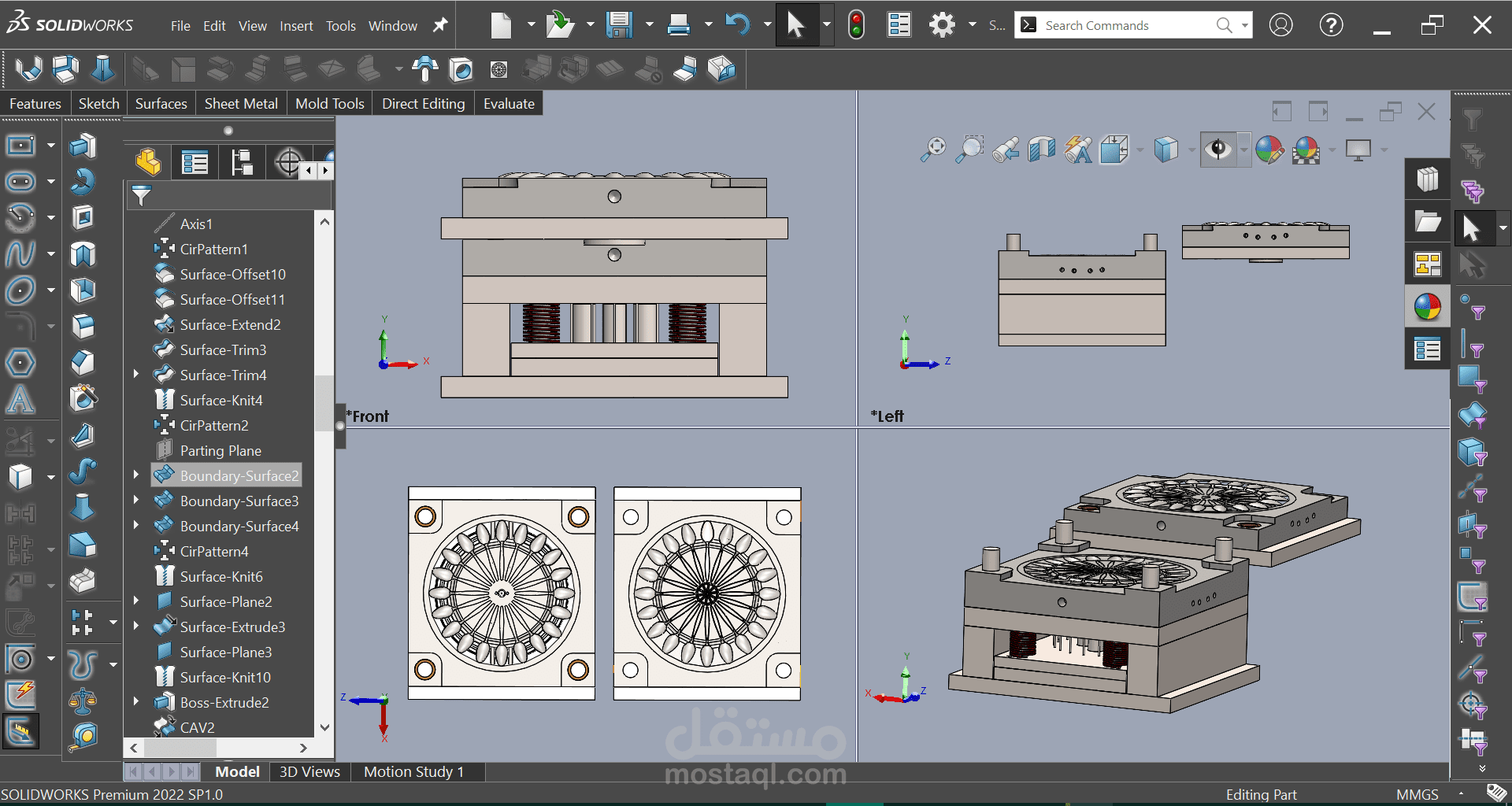Open the Insert menu
Viewport: 1512px width, 806px height.
pos(296,26)
